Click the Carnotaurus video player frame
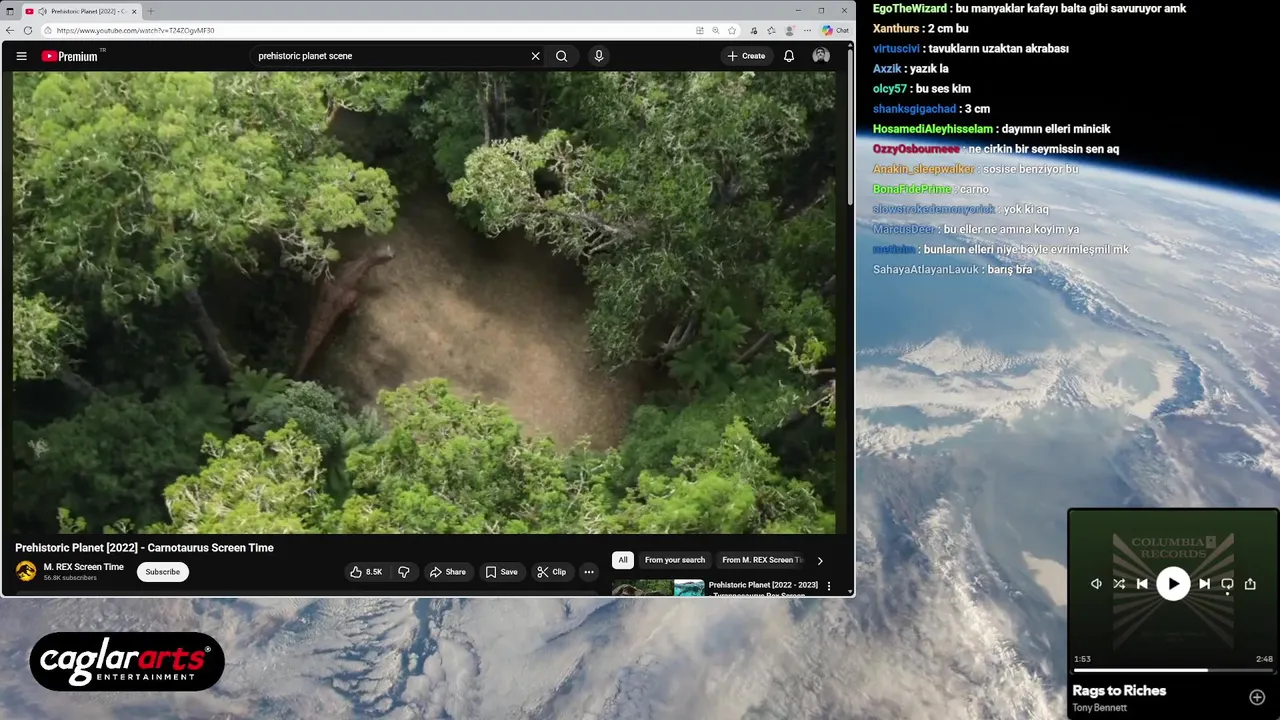 [424, 302]
